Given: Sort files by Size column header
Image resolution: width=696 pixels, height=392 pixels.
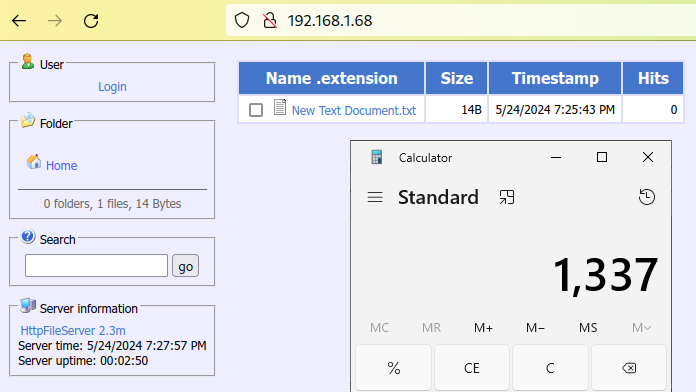Looking at the screenshot, I should [457, 79].
